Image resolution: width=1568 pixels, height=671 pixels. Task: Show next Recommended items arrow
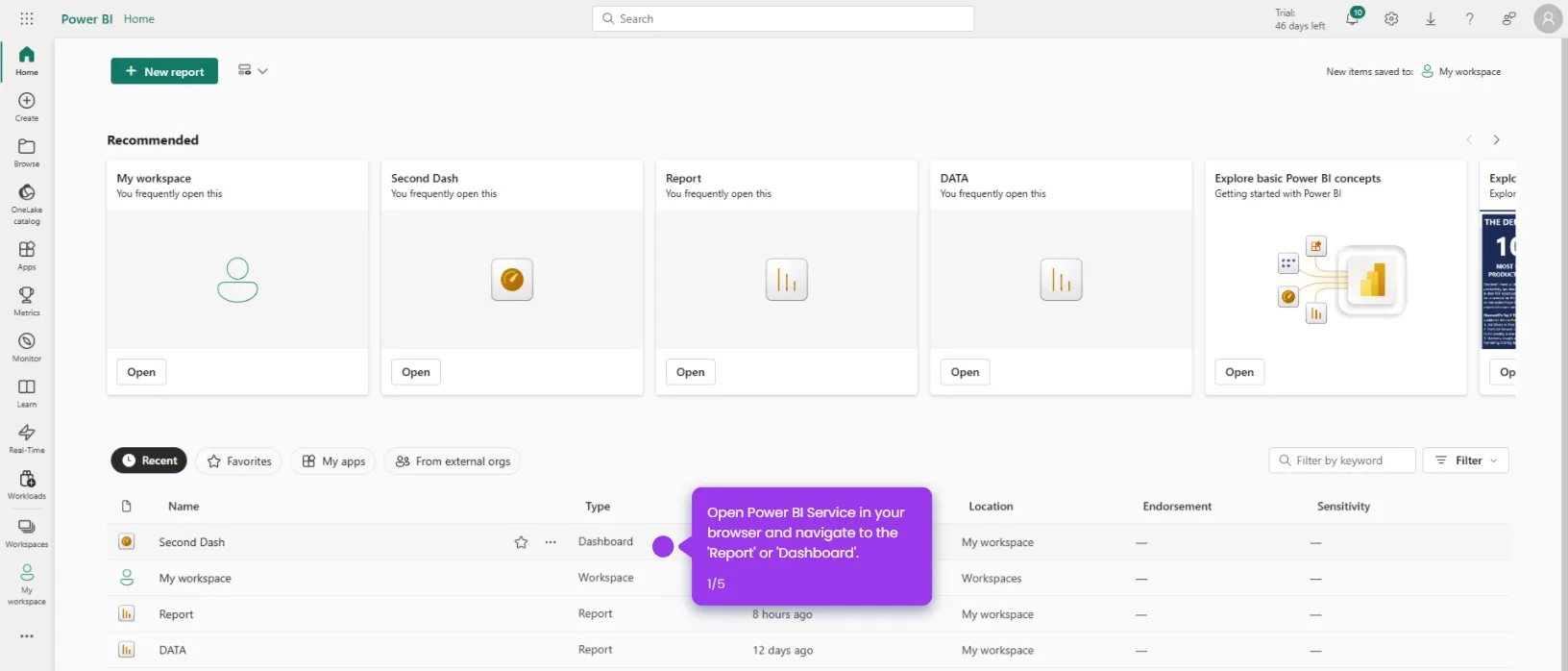(1496, 140)
